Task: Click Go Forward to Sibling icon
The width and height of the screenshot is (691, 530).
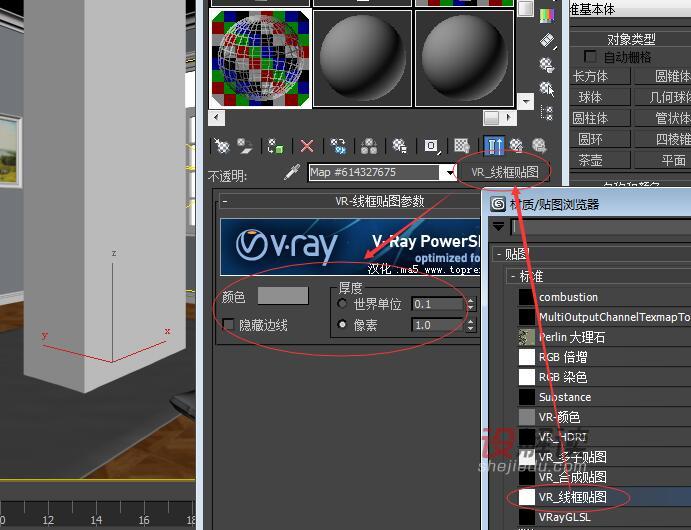Action: tap(539, 146)
